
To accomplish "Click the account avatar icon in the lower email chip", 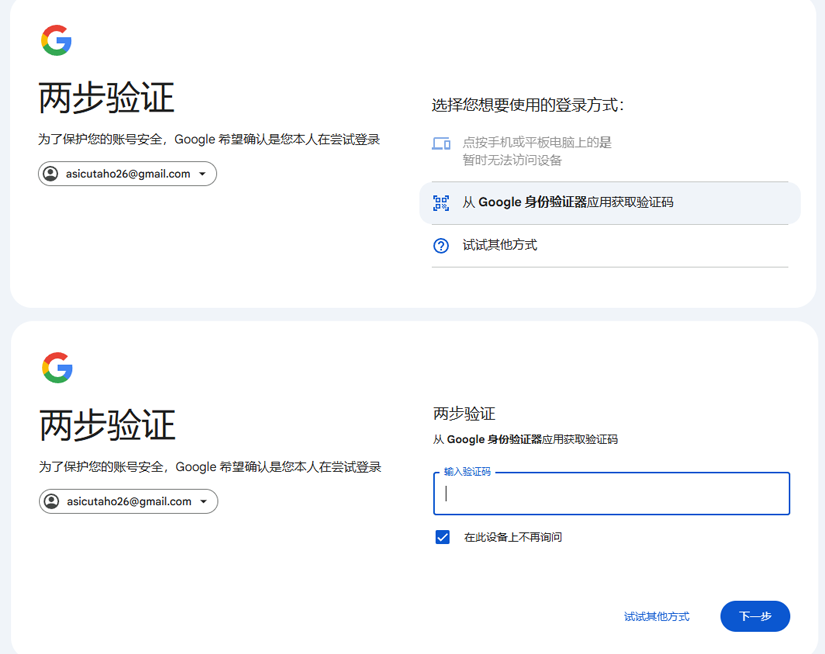I will click(52, 501).
